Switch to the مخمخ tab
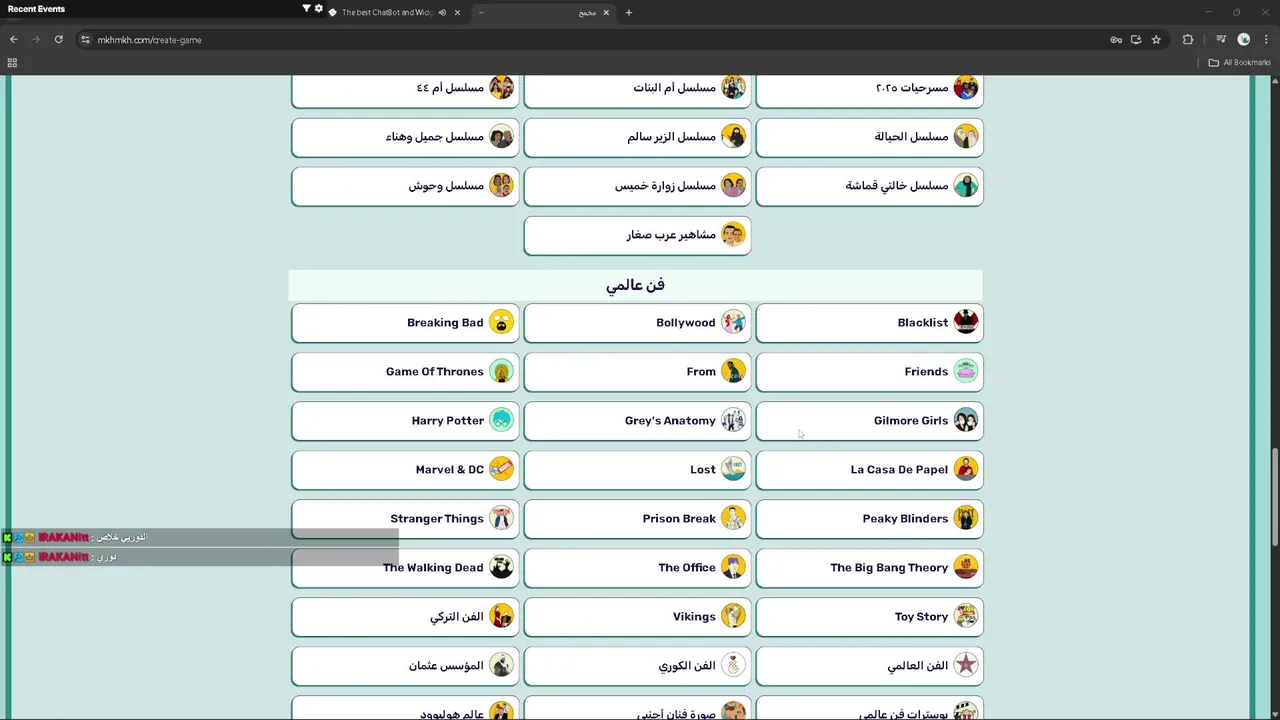Screen dimensions: 1280x720 (545, 13)
